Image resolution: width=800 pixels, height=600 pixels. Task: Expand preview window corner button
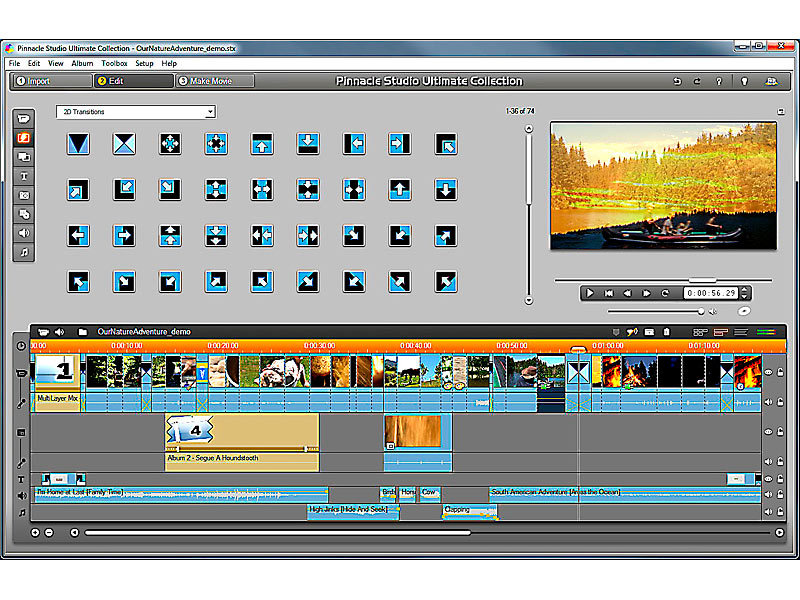tap(781, 111)
